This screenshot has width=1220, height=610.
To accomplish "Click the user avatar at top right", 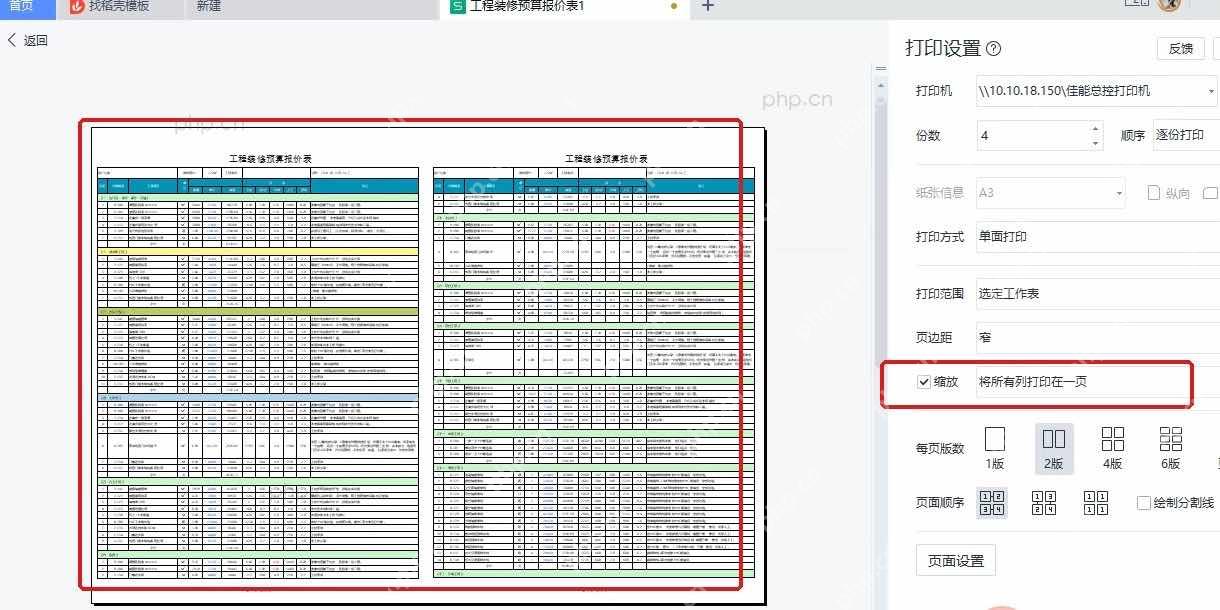I will [x=1169, y=5].
